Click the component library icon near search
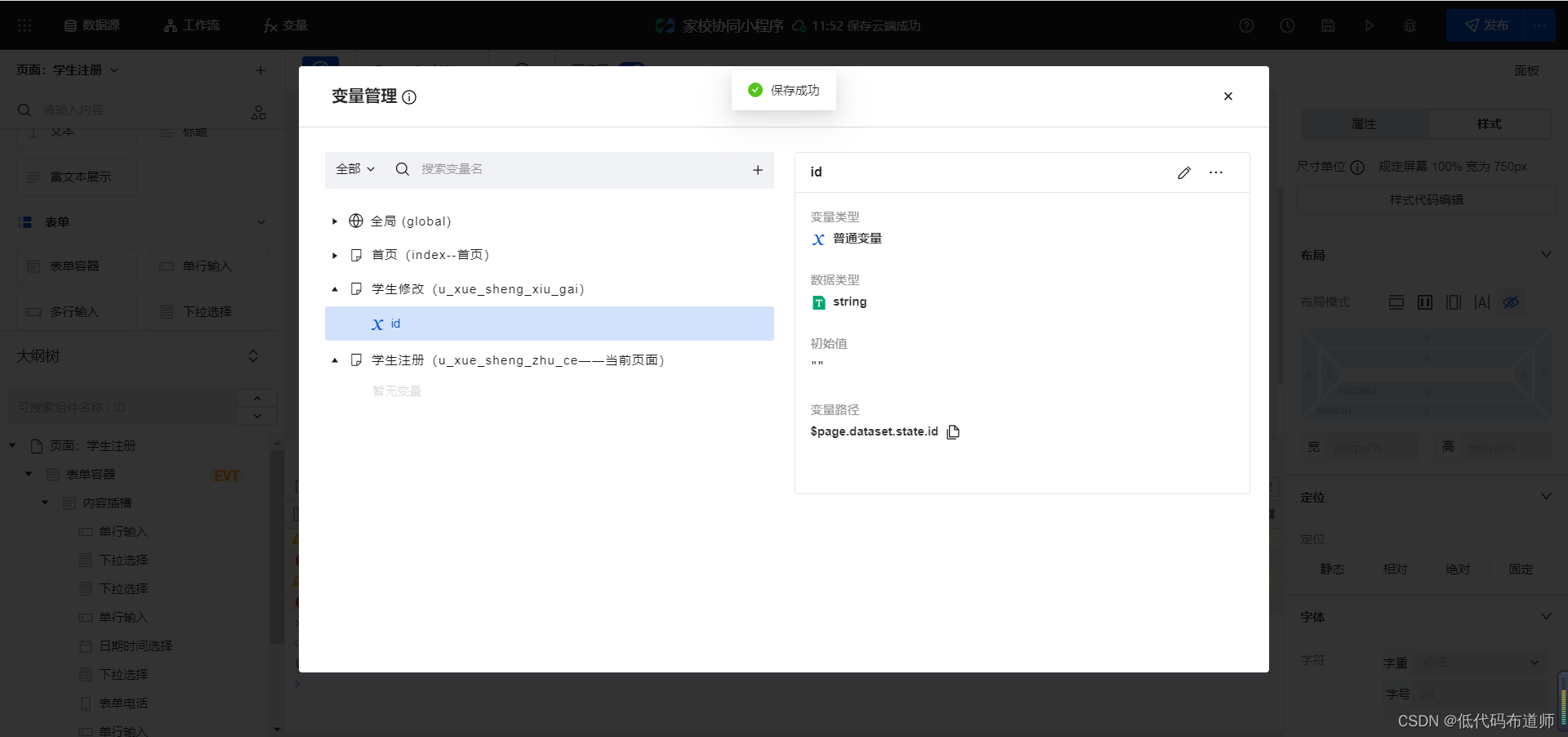Screen dimensions: 1568x737 point(259,112)
